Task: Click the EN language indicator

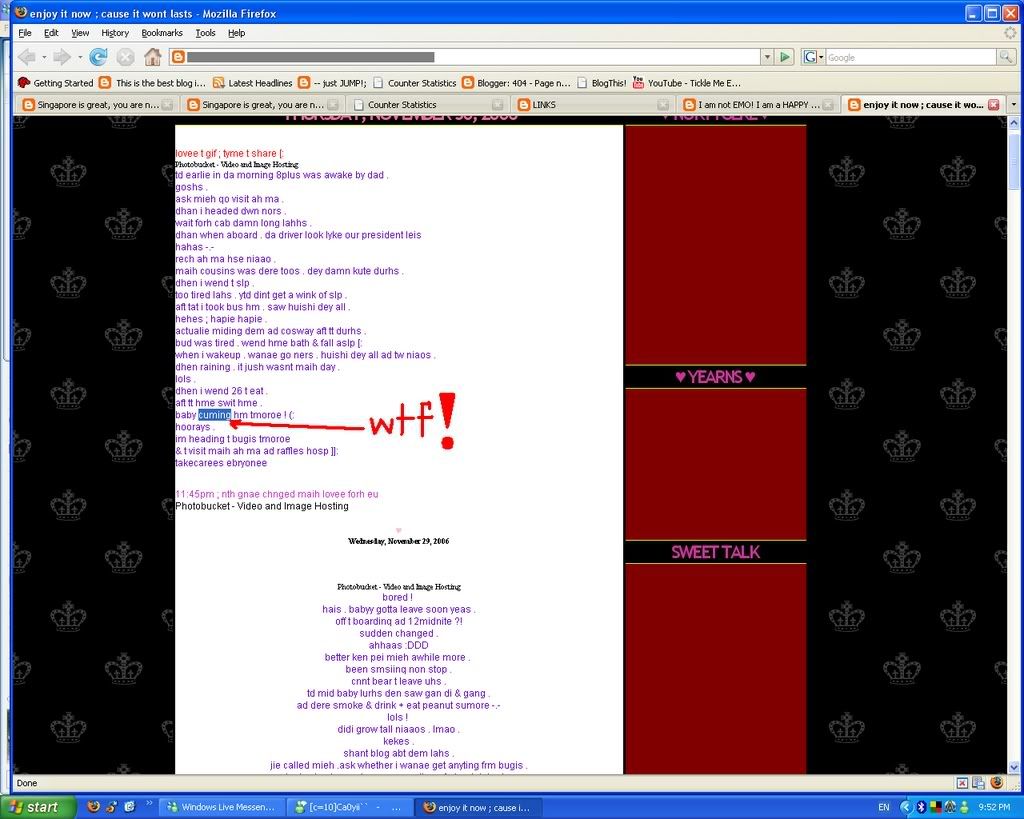Action: 883,807
